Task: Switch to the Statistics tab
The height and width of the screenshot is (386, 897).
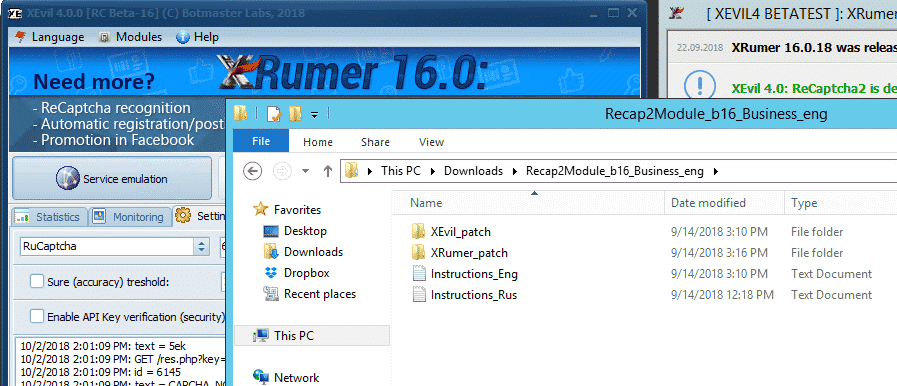Action: tap(49, 217)
